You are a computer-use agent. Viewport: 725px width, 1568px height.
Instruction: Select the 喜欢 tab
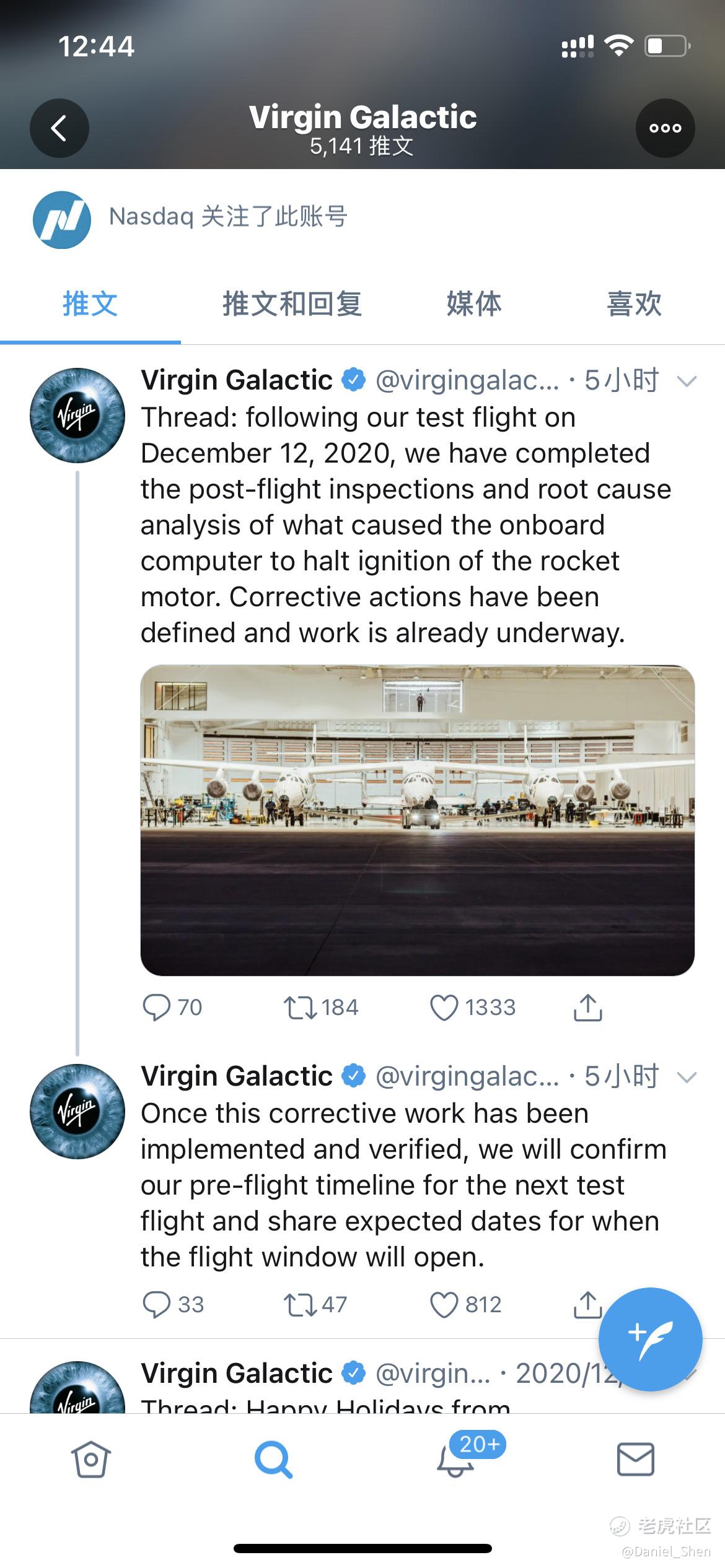pyautogui.click(x=634, y=304)
